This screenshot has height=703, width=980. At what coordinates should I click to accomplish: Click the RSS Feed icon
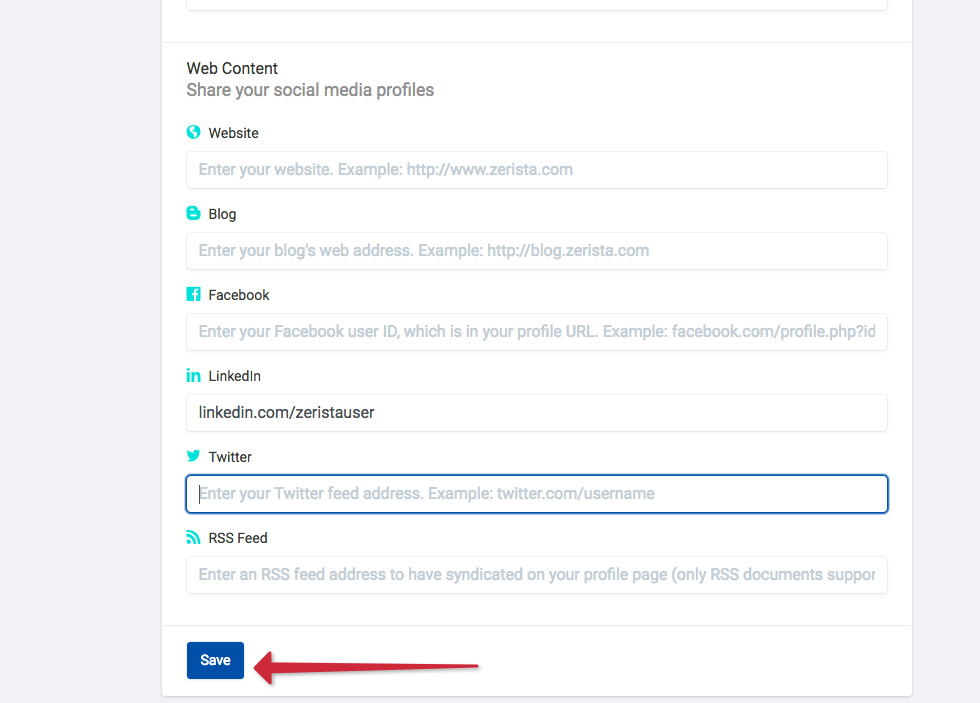point(193,537)
